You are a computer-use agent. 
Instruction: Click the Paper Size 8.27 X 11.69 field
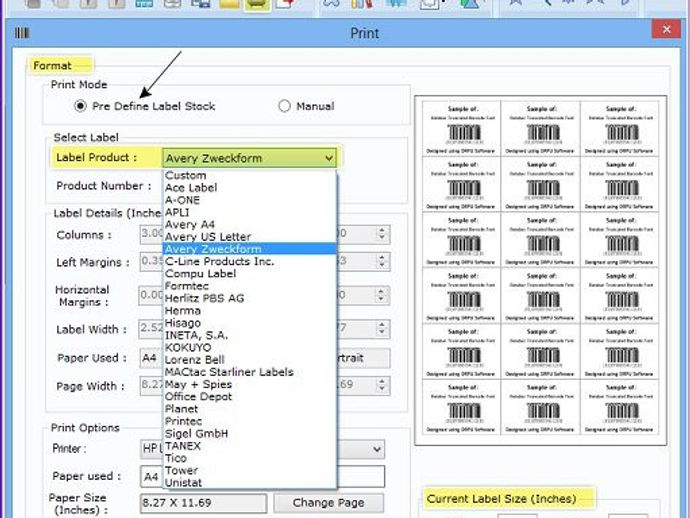203,503
